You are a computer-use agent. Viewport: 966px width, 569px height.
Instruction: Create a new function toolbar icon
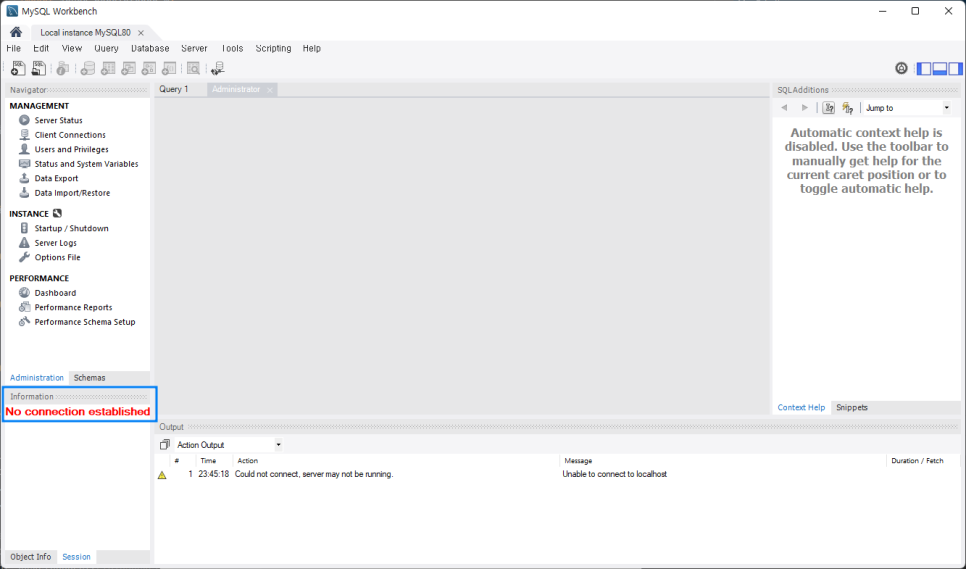[x=169, y=68]
